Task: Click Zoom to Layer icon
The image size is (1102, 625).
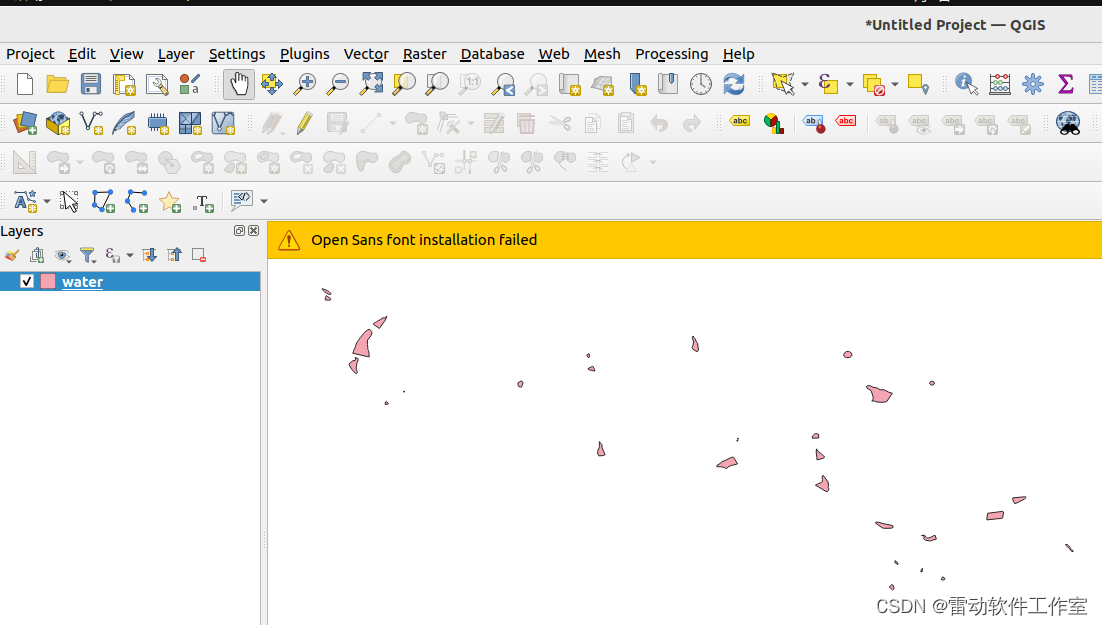Action: (437, 84)
